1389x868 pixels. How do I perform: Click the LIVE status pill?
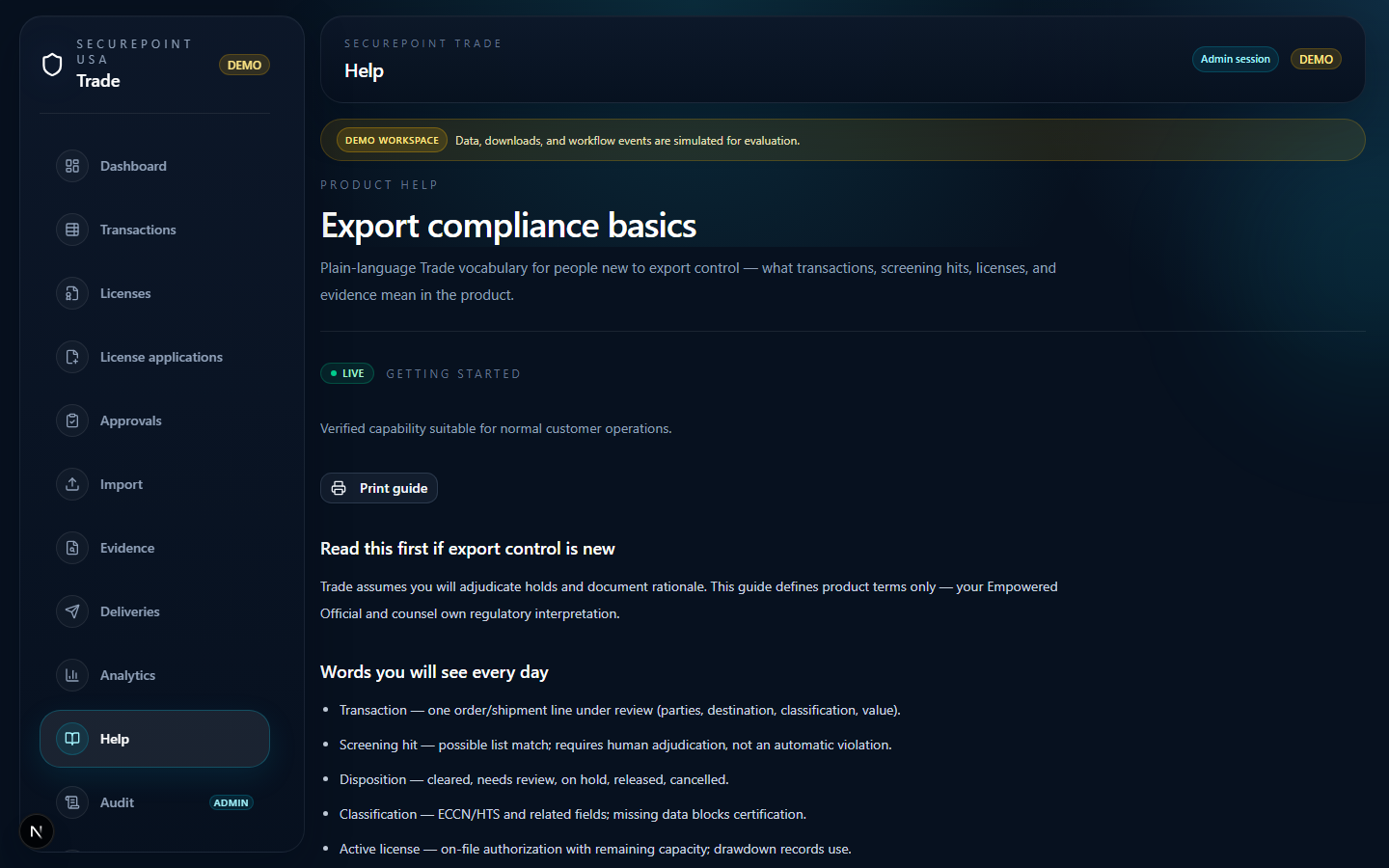[x=347, y=373]
